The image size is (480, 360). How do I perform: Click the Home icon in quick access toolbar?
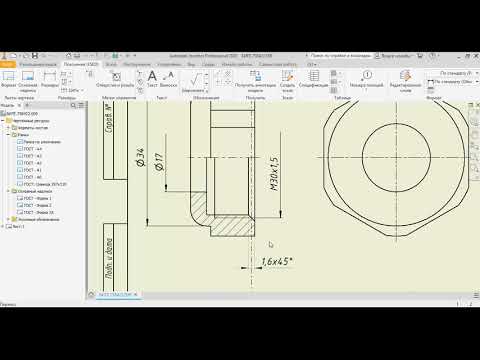[69, 56]
